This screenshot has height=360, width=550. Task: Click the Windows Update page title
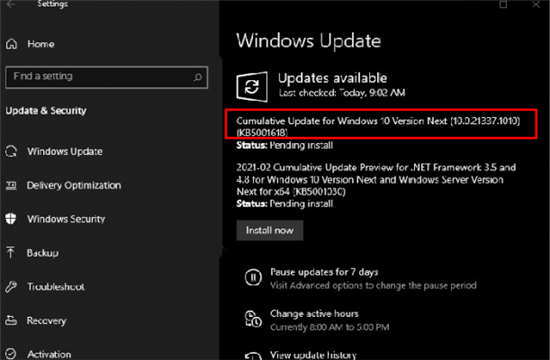coord(309,41)
